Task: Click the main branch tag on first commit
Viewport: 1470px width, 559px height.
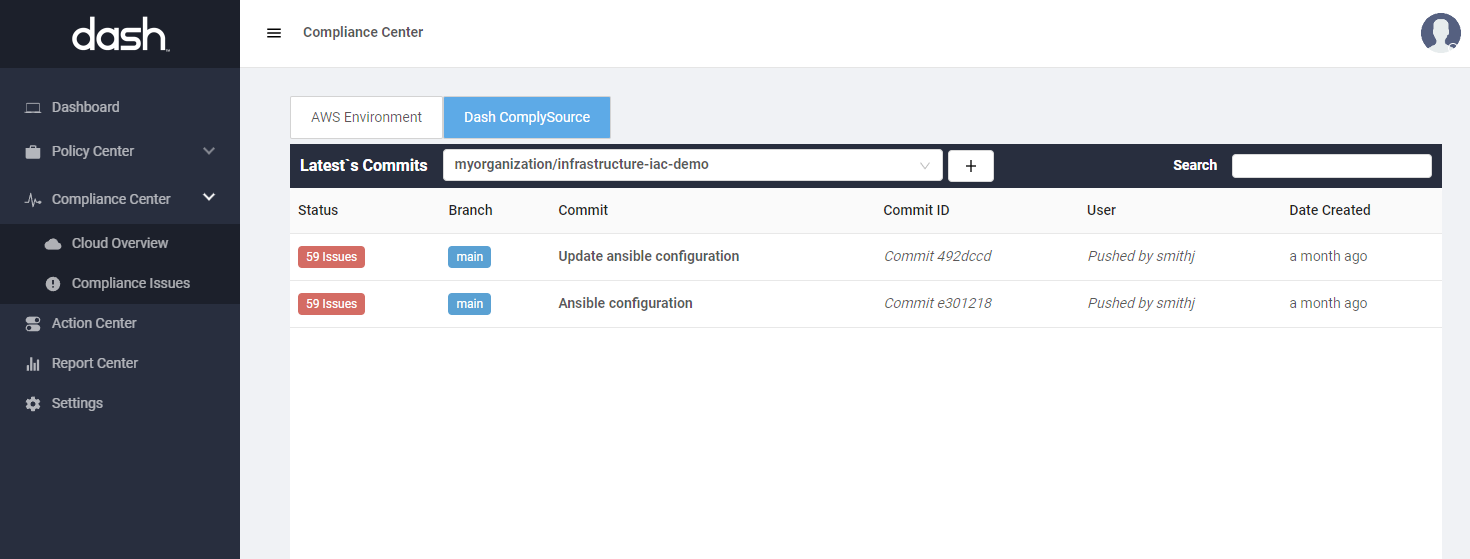Action: point(469,257)
